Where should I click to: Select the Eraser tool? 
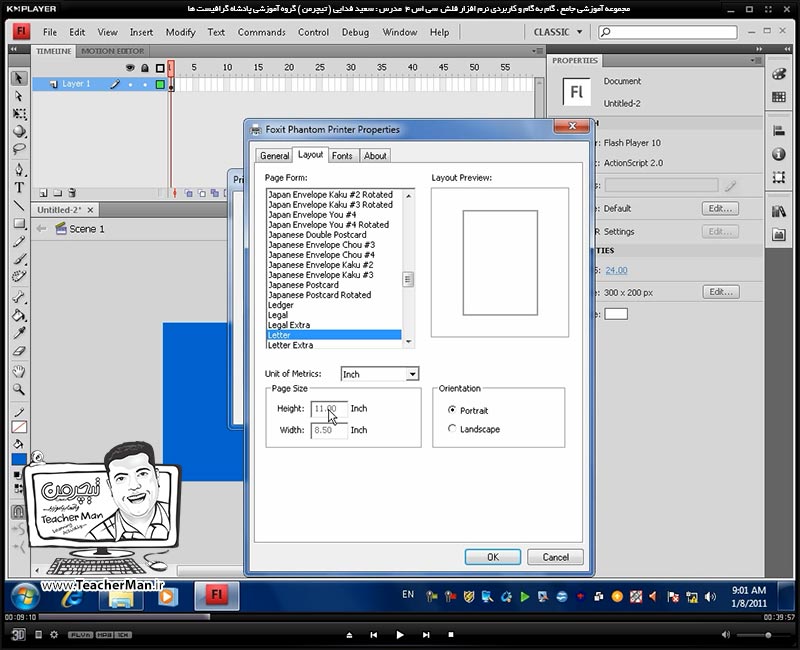19,351
